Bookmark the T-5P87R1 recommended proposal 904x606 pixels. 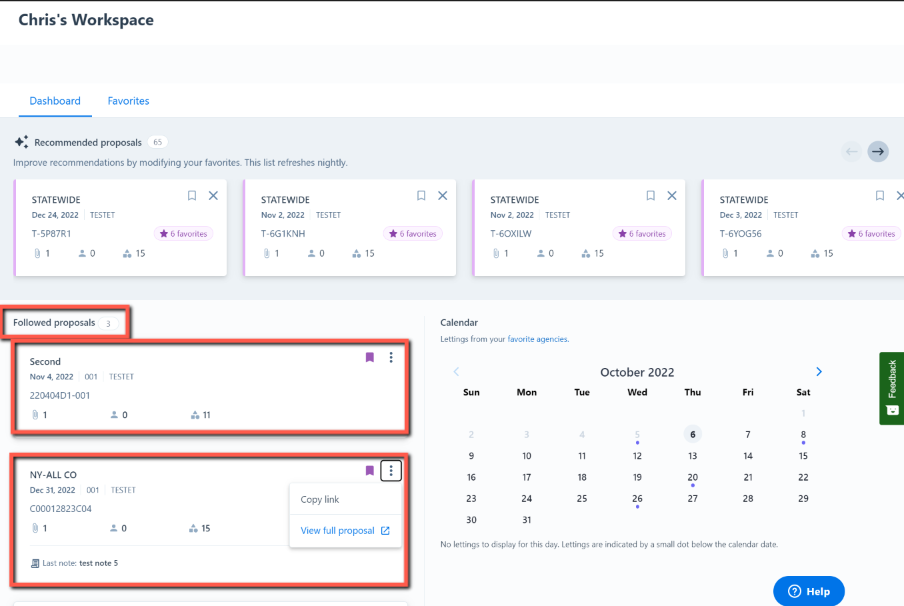[x=192, y=196]
